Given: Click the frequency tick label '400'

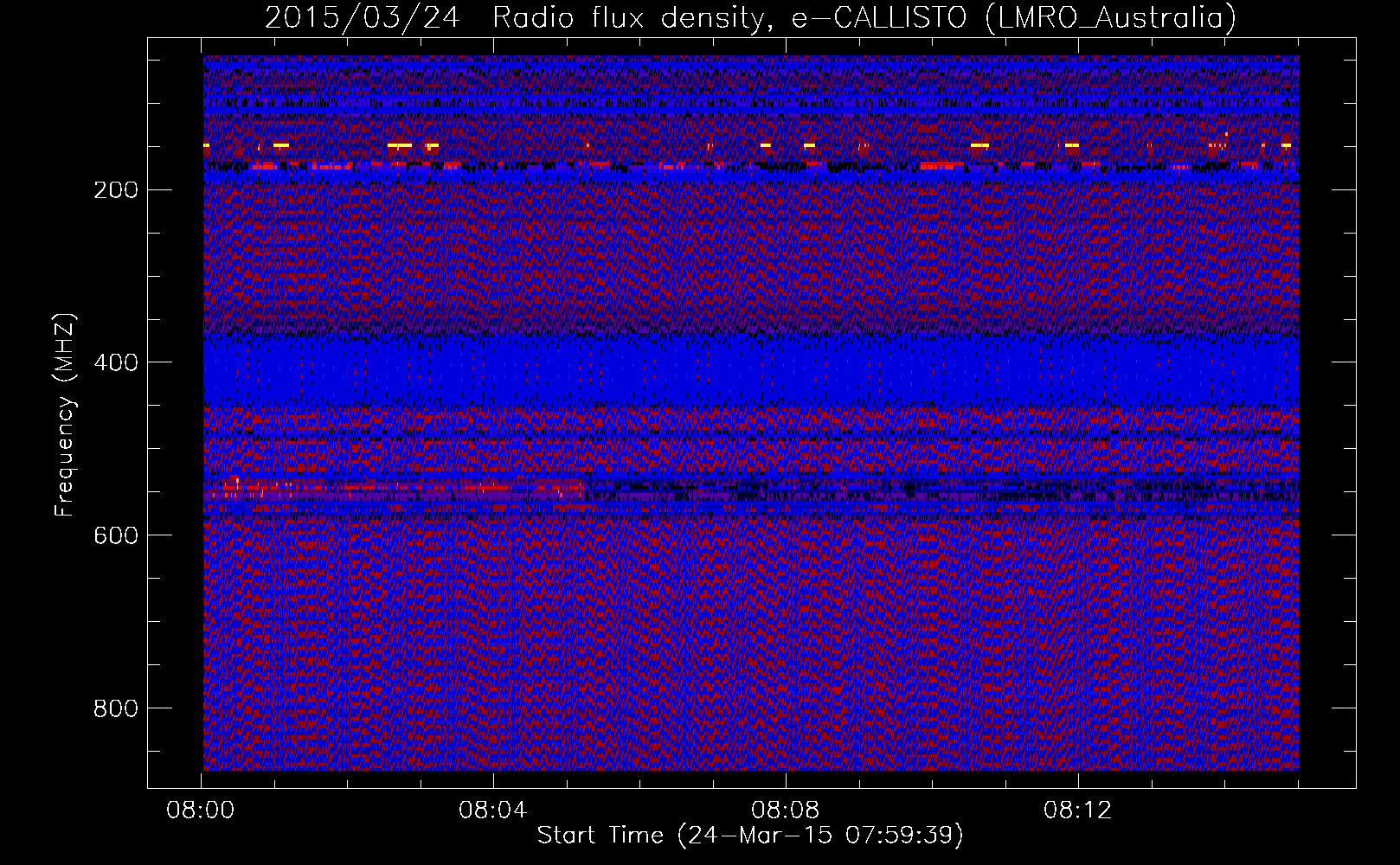Looking at the screenshot, I should [115, 362].
